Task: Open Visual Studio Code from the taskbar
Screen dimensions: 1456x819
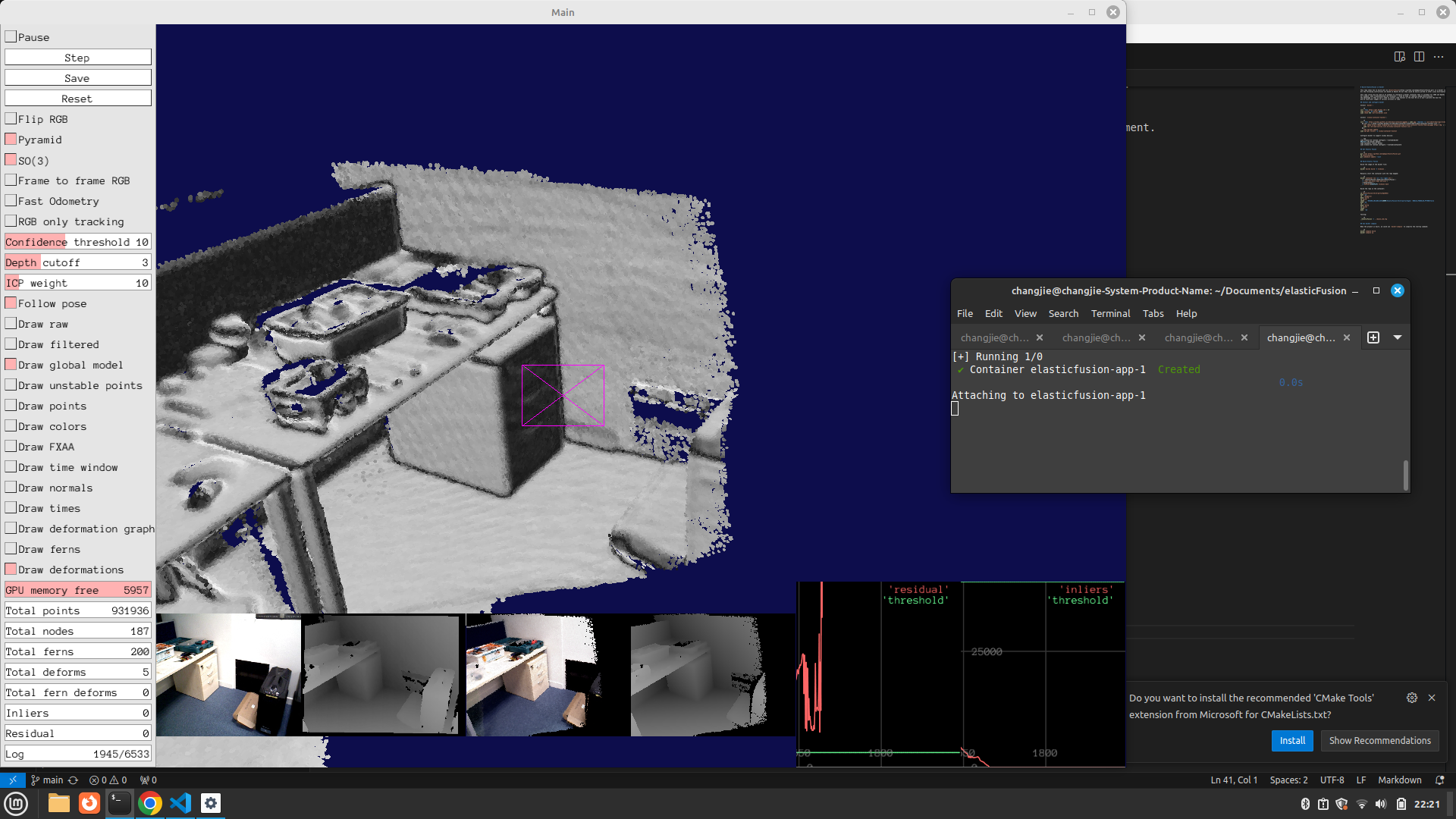Action: (180, 803)
